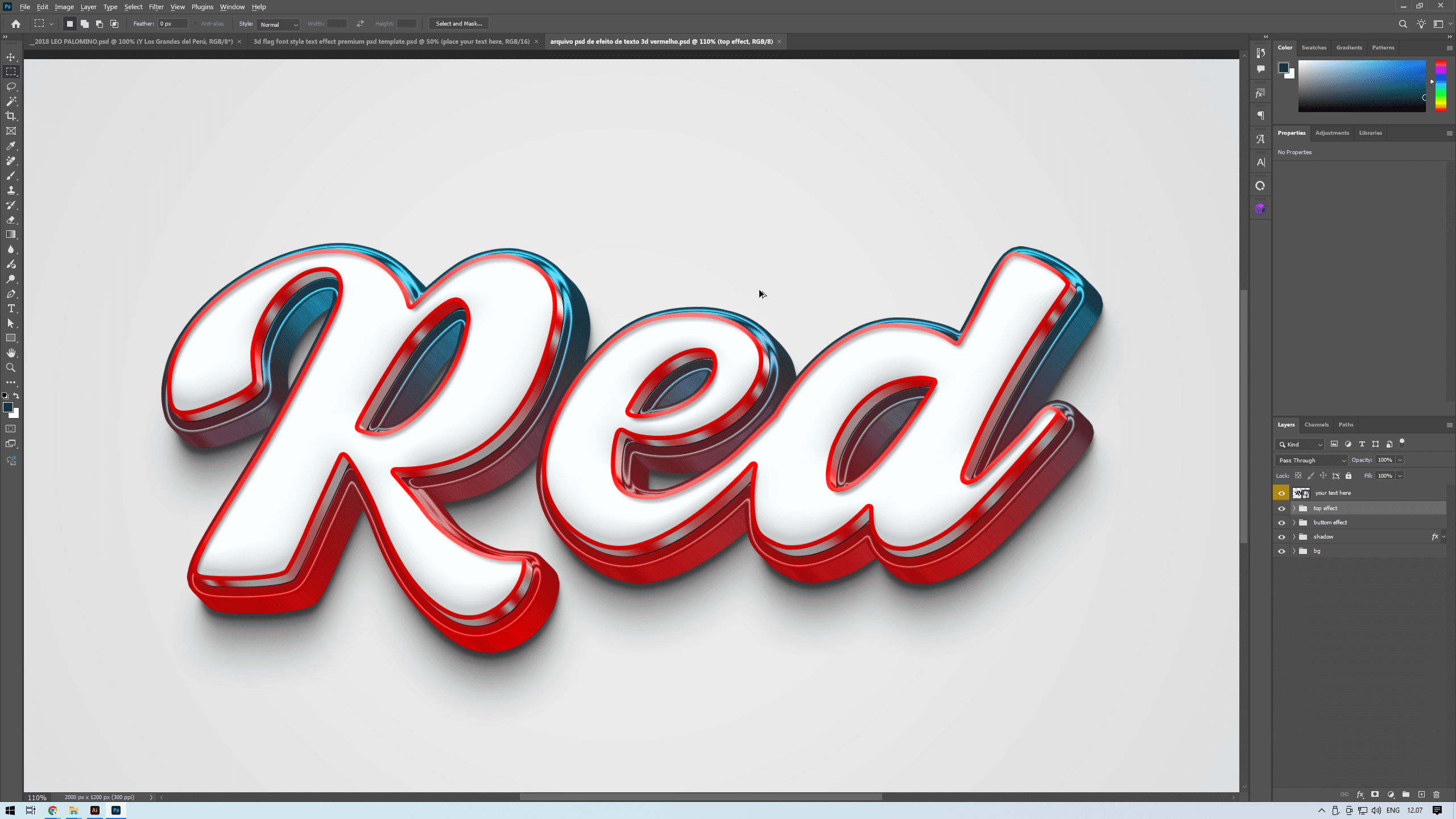Activate the Crop tool
The height and width of the screenshot is (819, 1456).
click(x=10, y=116)
